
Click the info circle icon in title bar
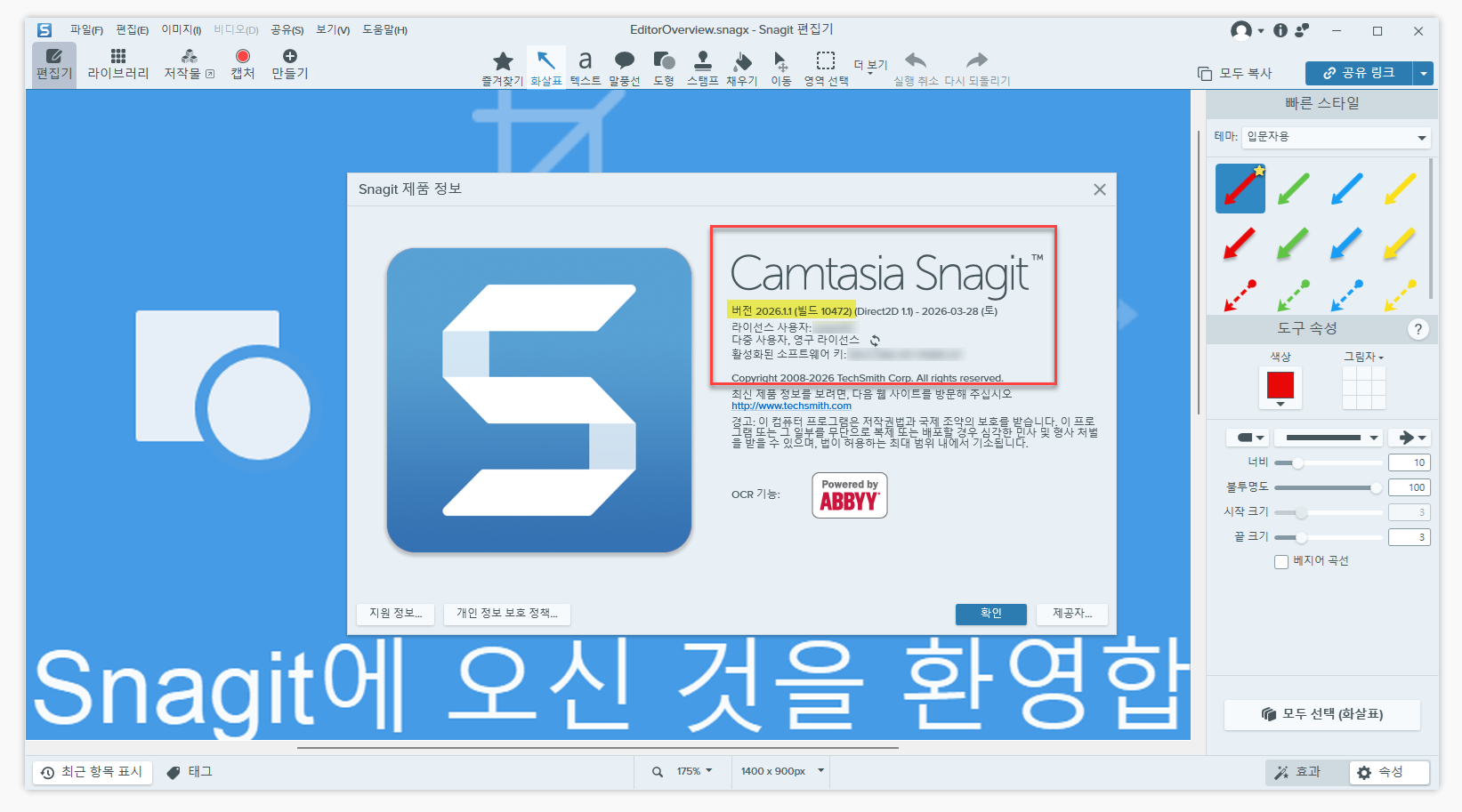[x=1280, y=30]
